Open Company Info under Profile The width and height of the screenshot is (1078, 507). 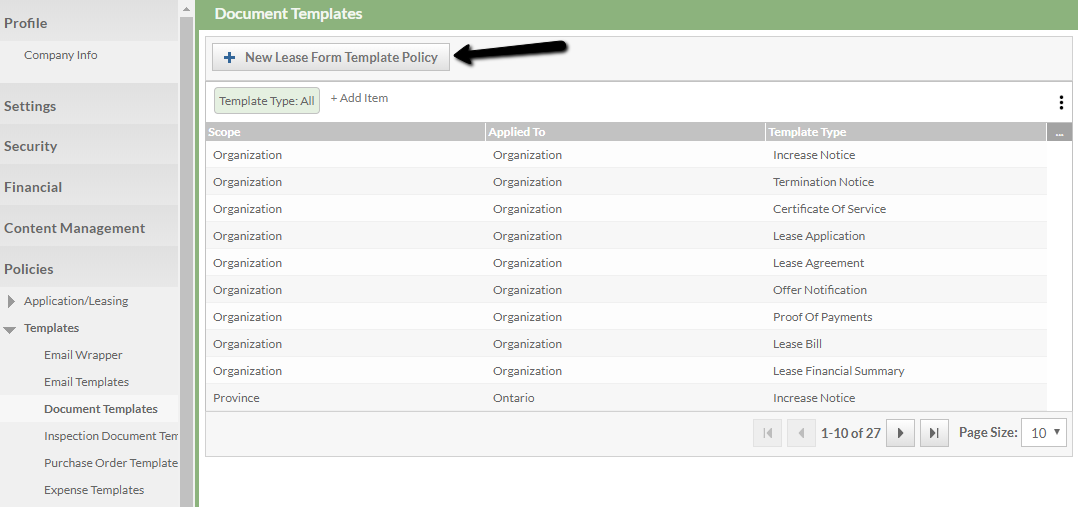[61, 55]
